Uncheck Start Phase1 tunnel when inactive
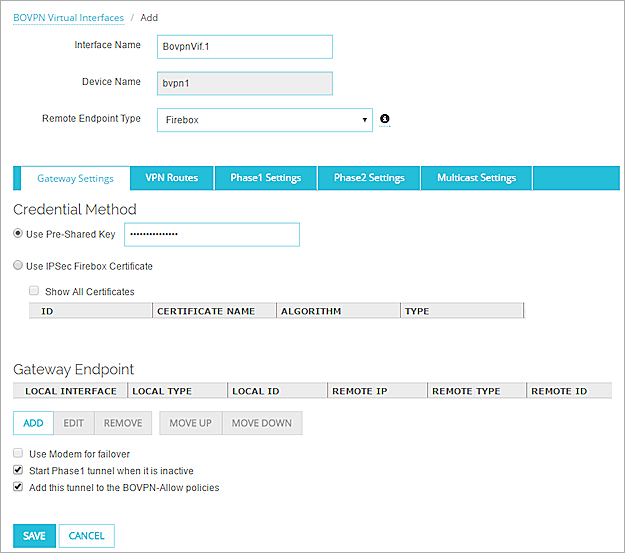The image size is (625, 553). (x=19, y=471)
